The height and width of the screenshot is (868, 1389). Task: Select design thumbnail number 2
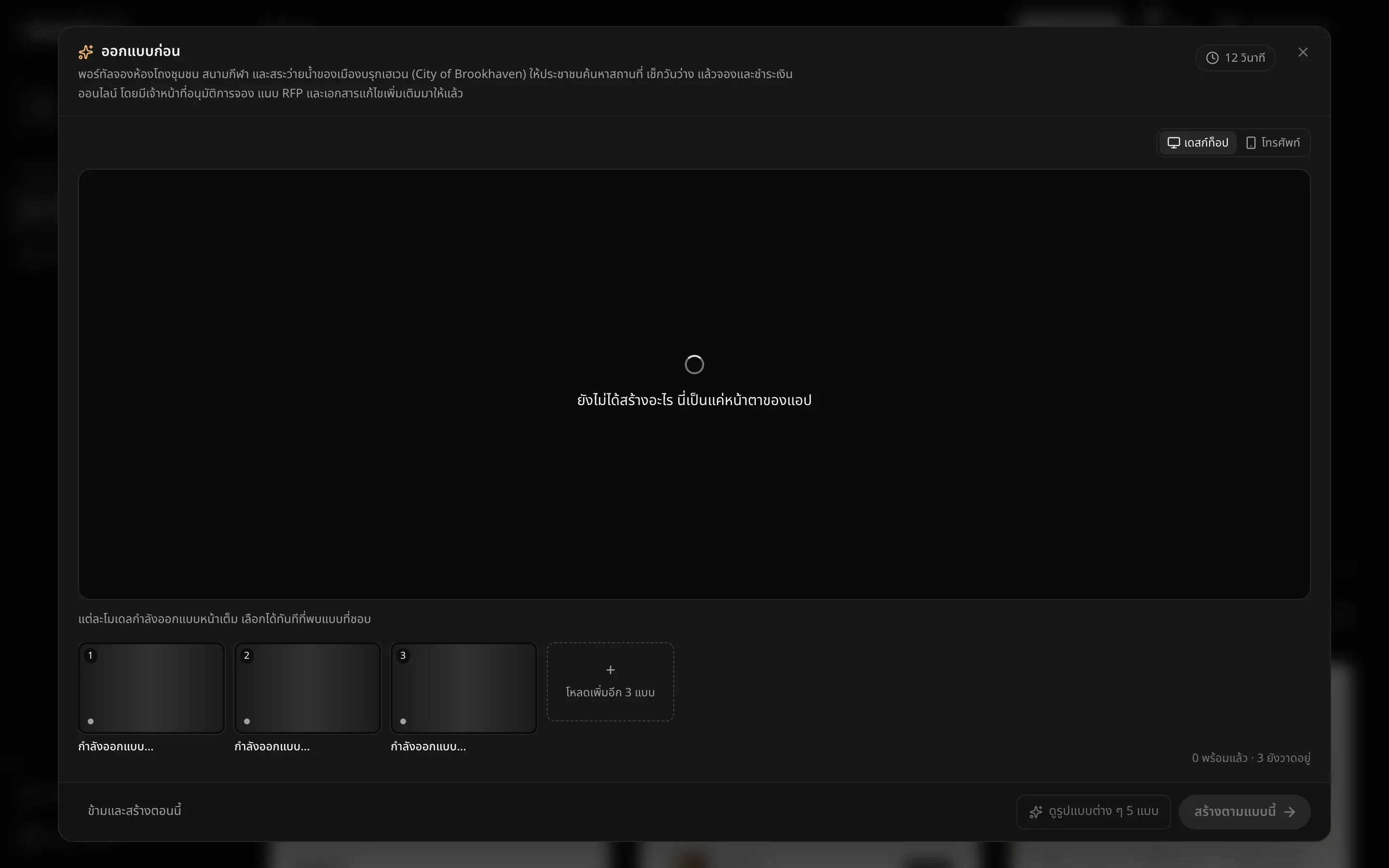[308, 688]
